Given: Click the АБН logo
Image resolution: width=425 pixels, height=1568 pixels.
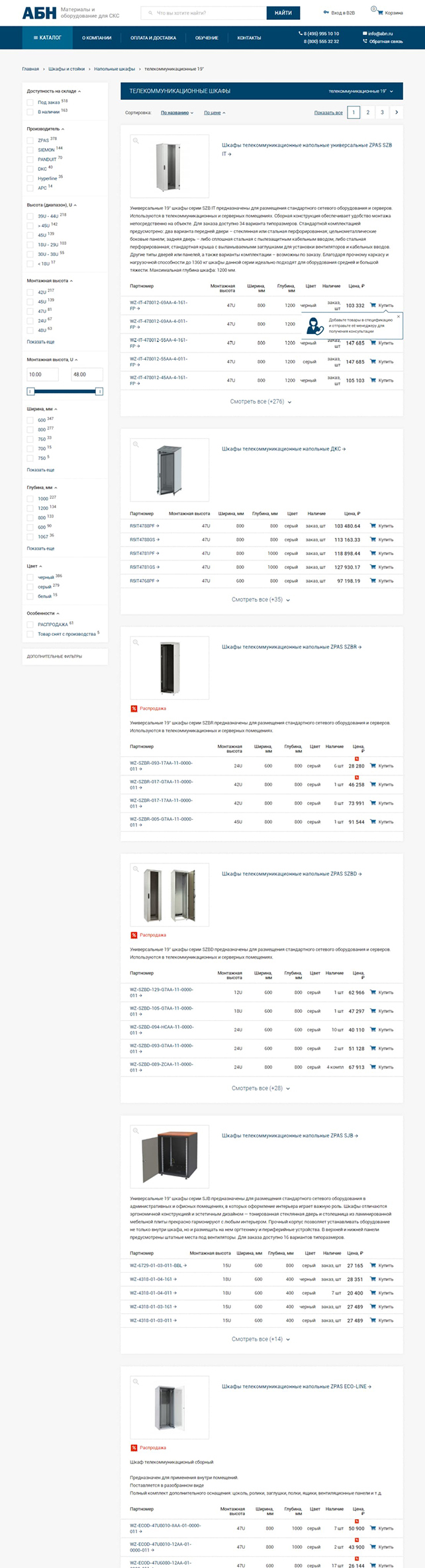Looking at the screenshot, I should tap(39, 13).
